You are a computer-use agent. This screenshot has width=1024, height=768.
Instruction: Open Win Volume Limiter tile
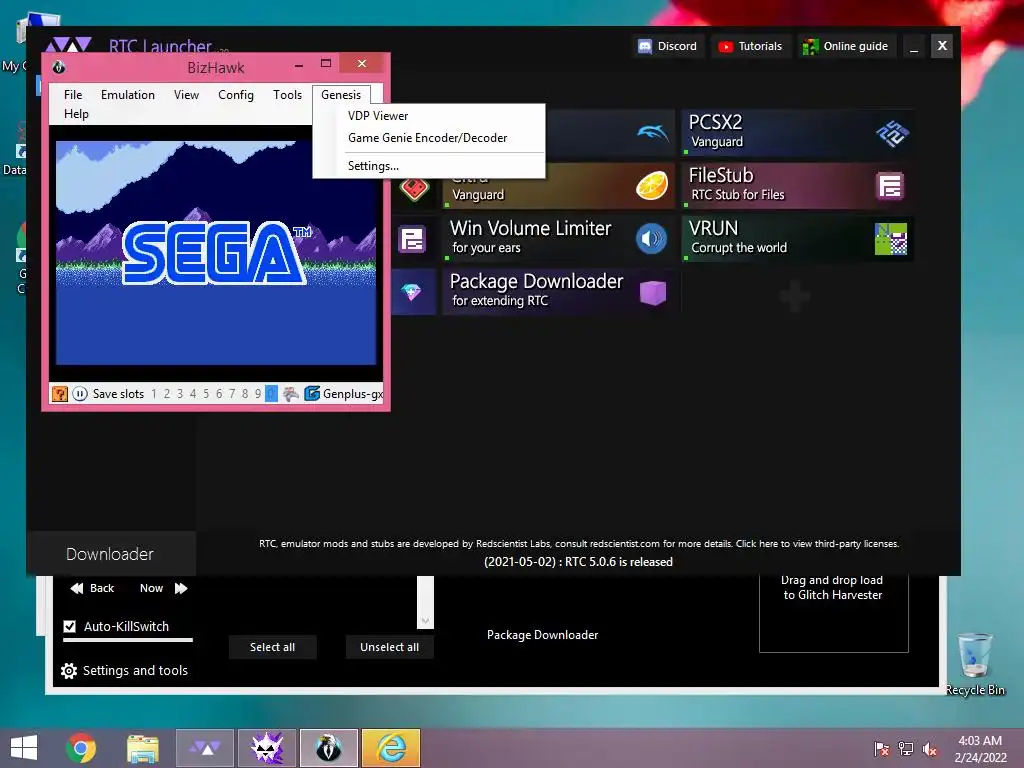pos(558,238)
